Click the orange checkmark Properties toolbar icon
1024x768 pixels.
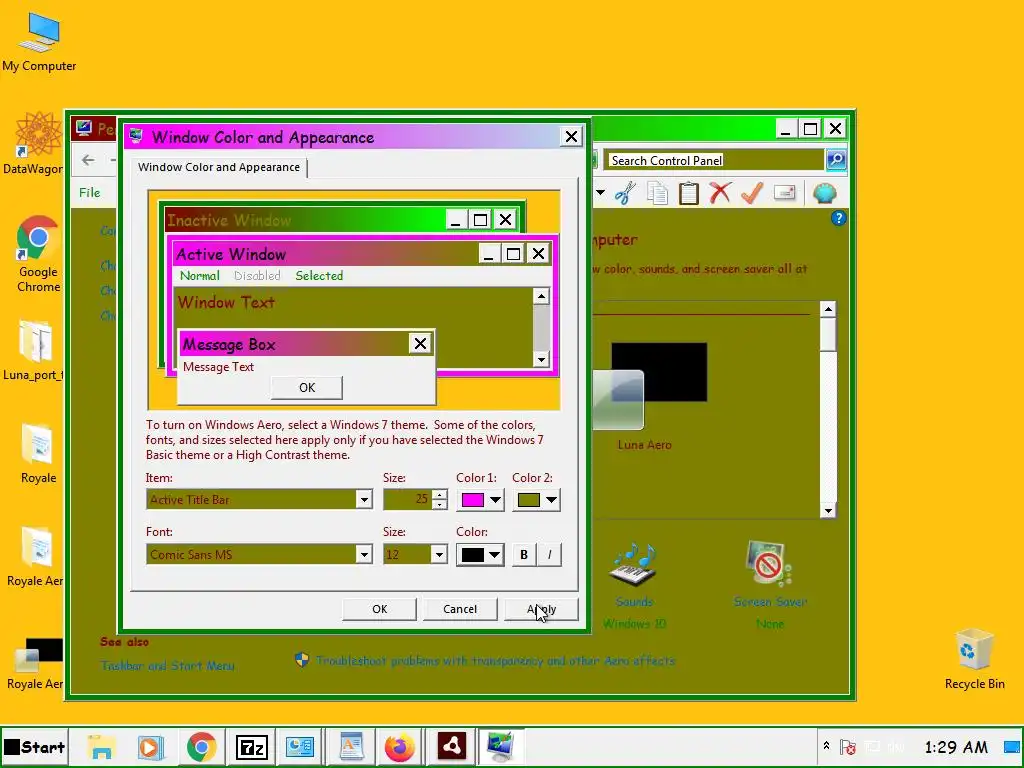752,193
